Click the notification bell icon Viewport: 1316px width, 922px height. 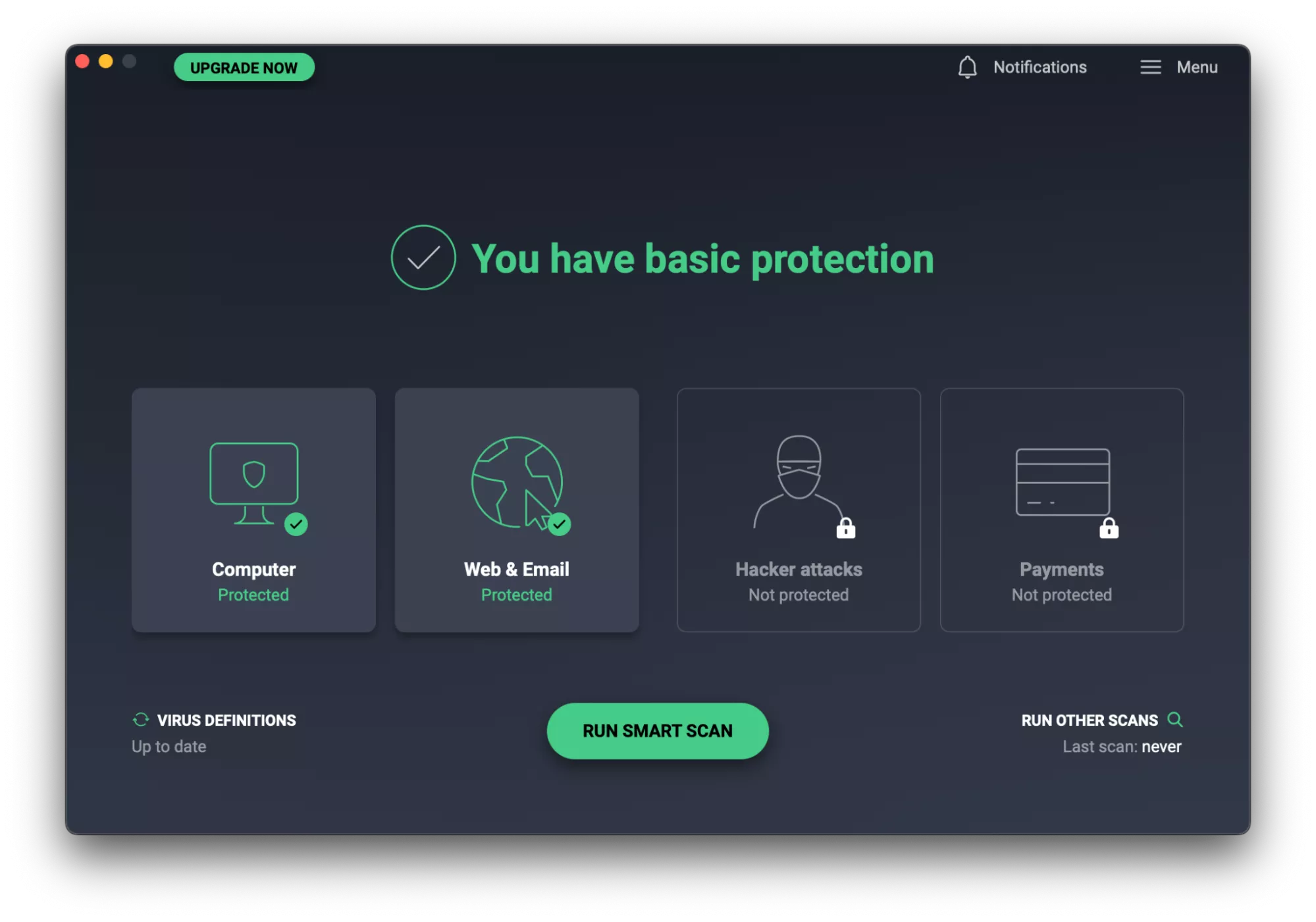pos(966,67)
